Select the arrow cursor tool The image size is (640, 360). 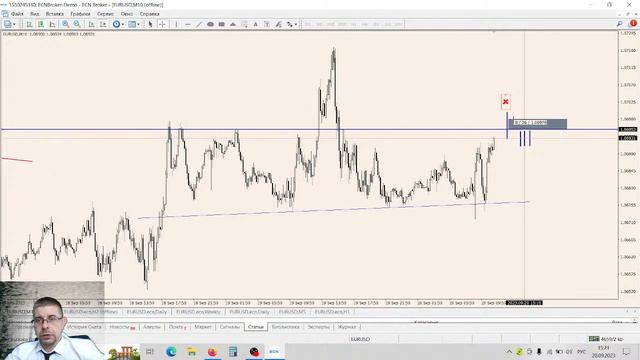(150, 24)
